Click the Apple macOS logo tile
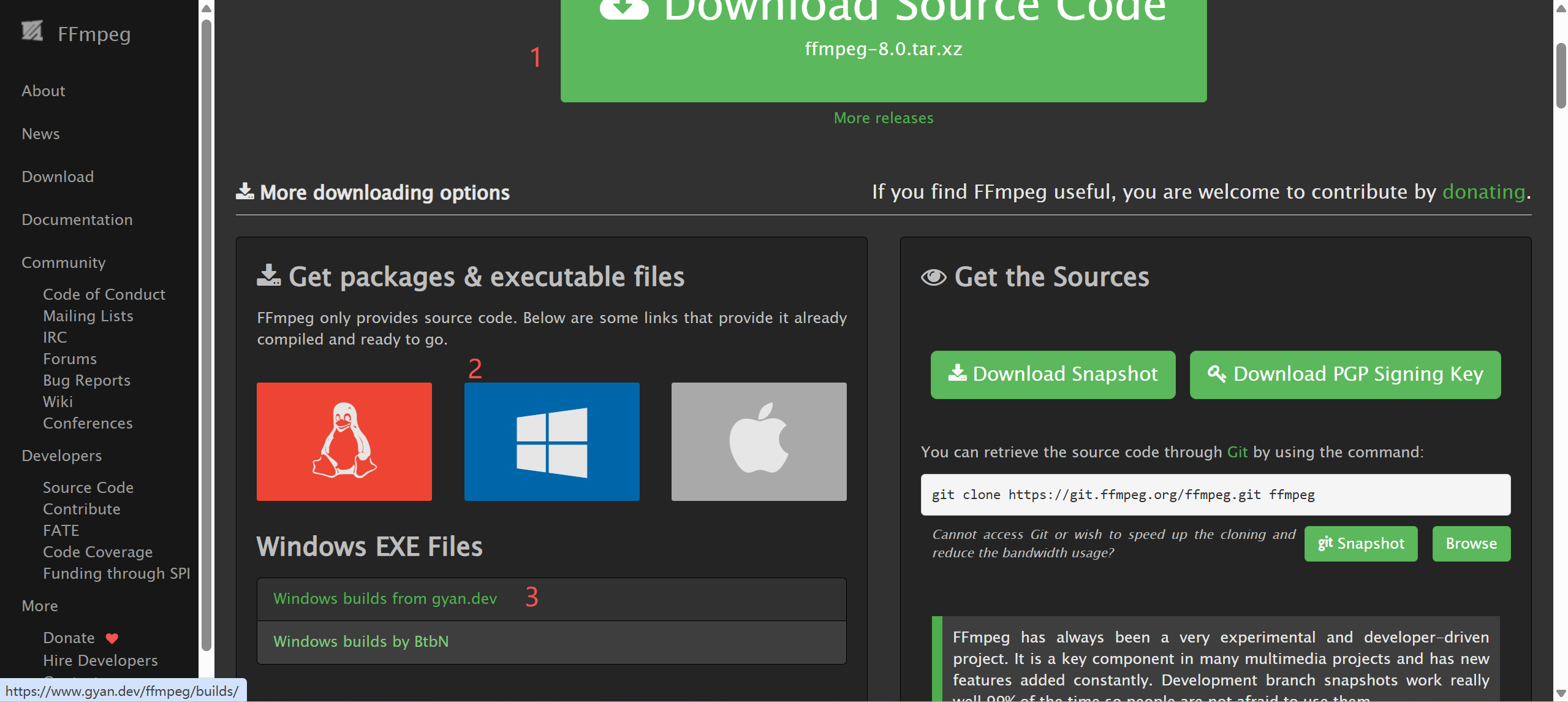The height and width of the screenshot is (702, 1568). [759, 441]
